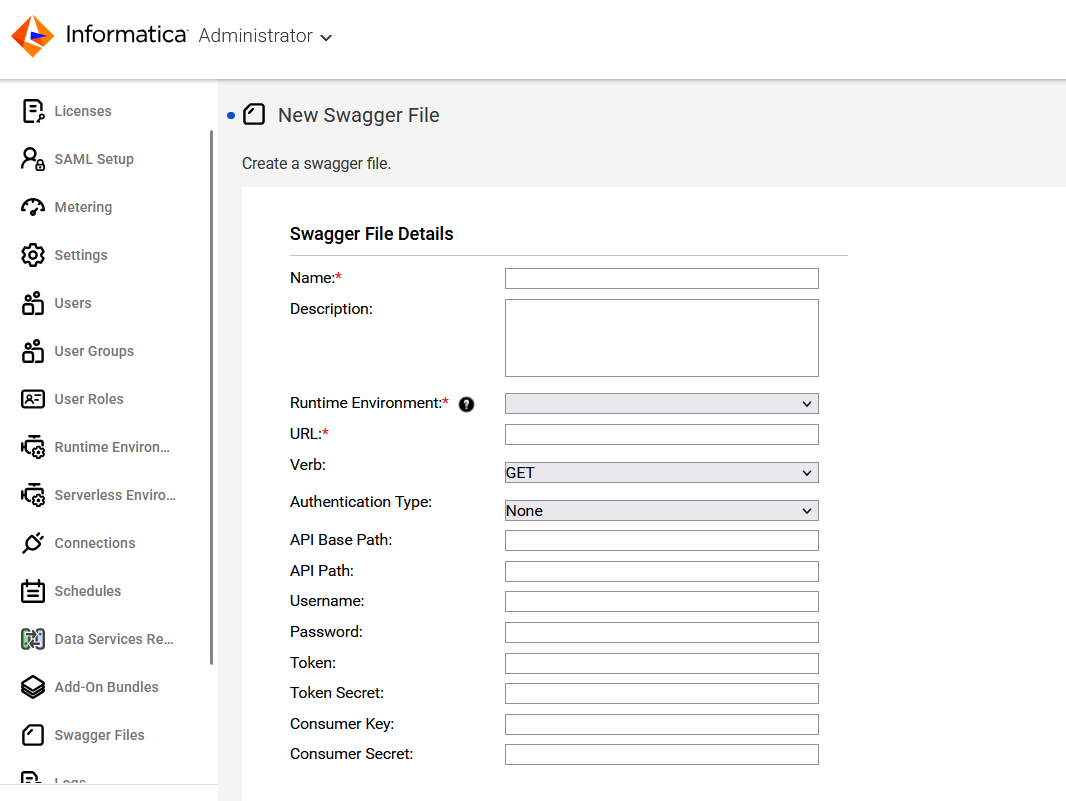Expand the Runtime Environment dropdown
Image resolution: width=1066 pixels, height=801 pixels.
(661, 403)
